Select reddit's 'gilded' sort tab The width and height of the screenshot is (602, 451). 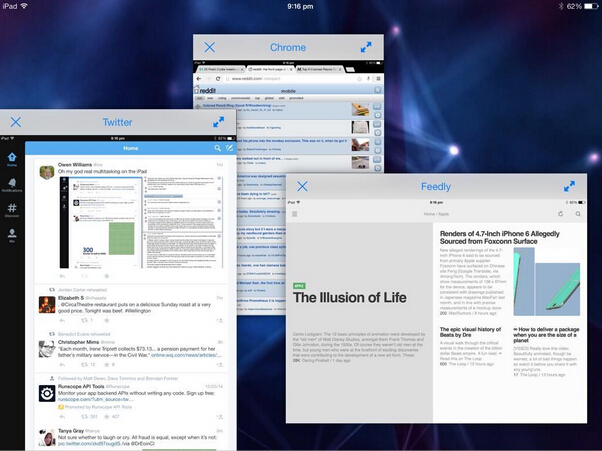[269, 98]
